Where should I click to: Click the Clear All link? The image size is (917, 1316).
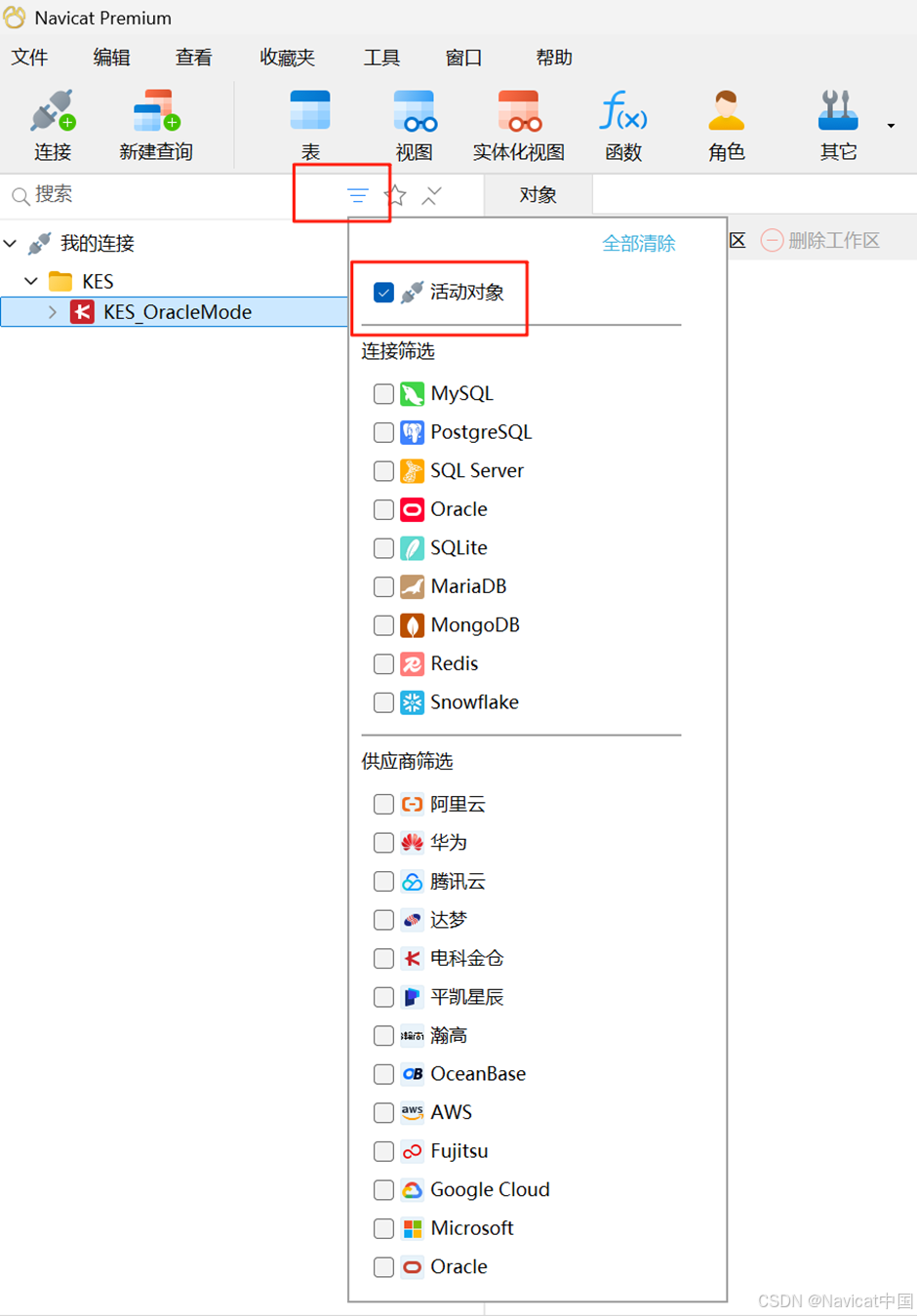pos(639,243)
